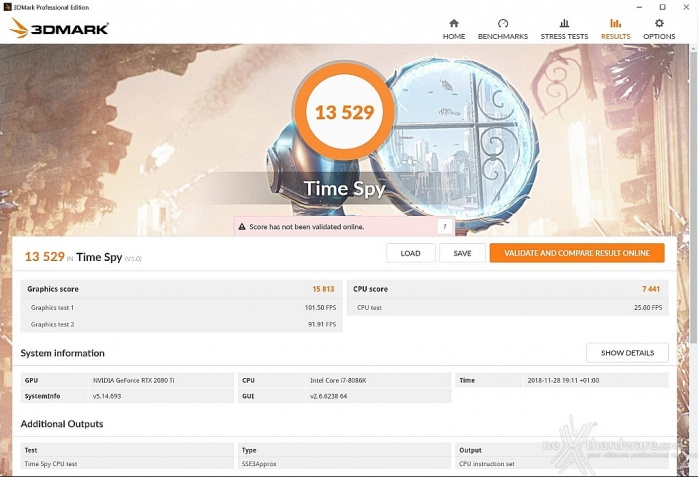This screenshot has height=477, width=698.
Task: Click the LOAD button
Action: (x=410, y=253)
